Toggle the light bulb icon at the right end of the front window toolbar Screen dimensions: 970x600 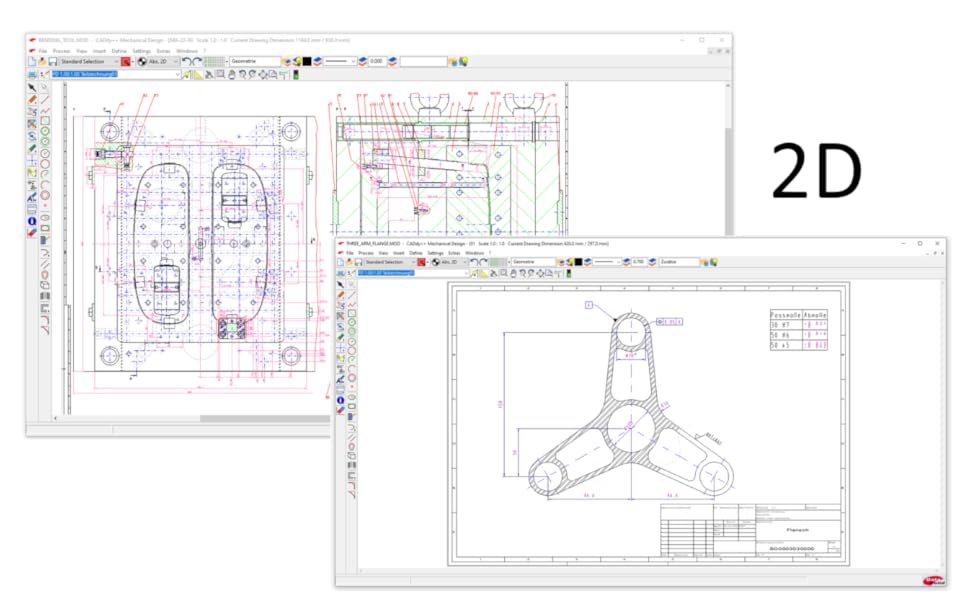tap(714, 262)
